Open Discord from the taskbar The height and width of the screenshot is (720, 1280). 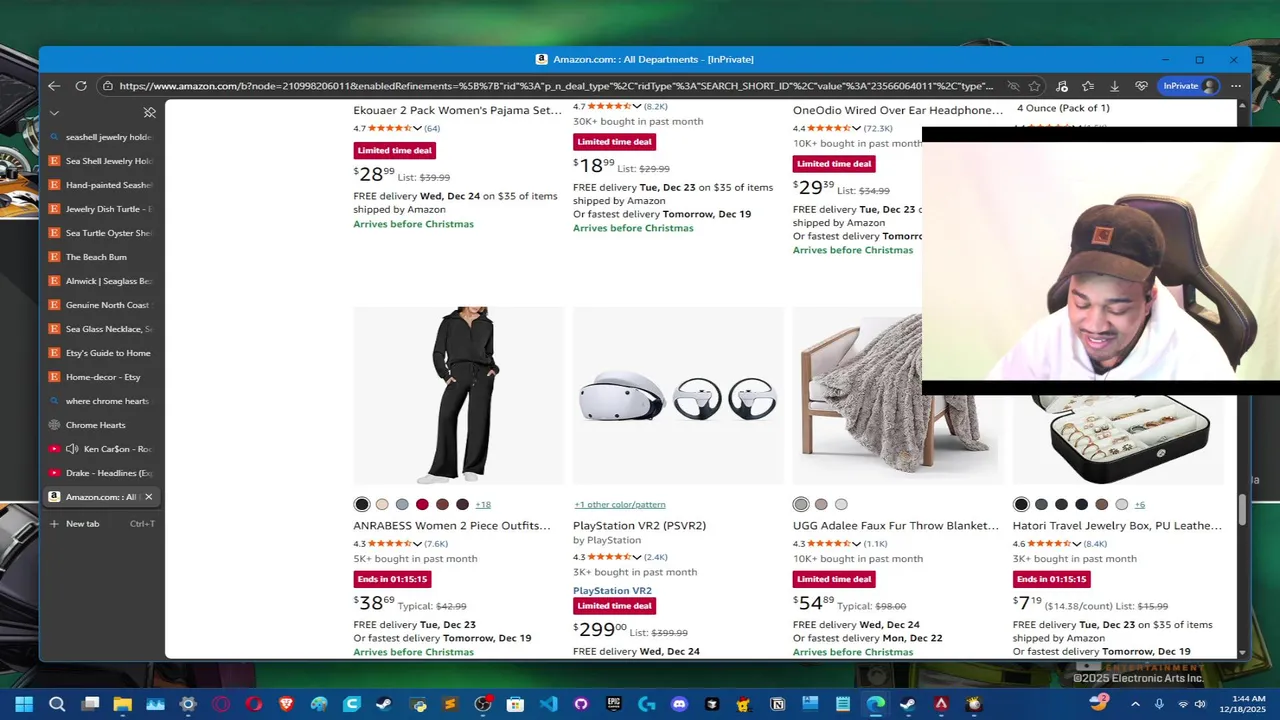[680, 704]
